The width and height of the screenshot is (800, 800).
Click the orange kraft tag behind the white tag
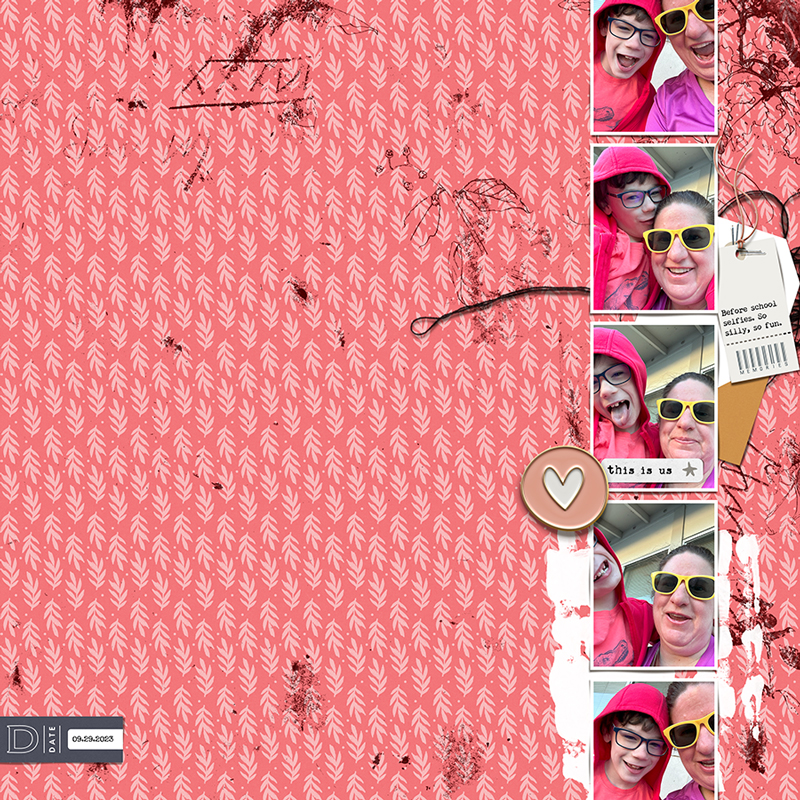tap(741, 420)
